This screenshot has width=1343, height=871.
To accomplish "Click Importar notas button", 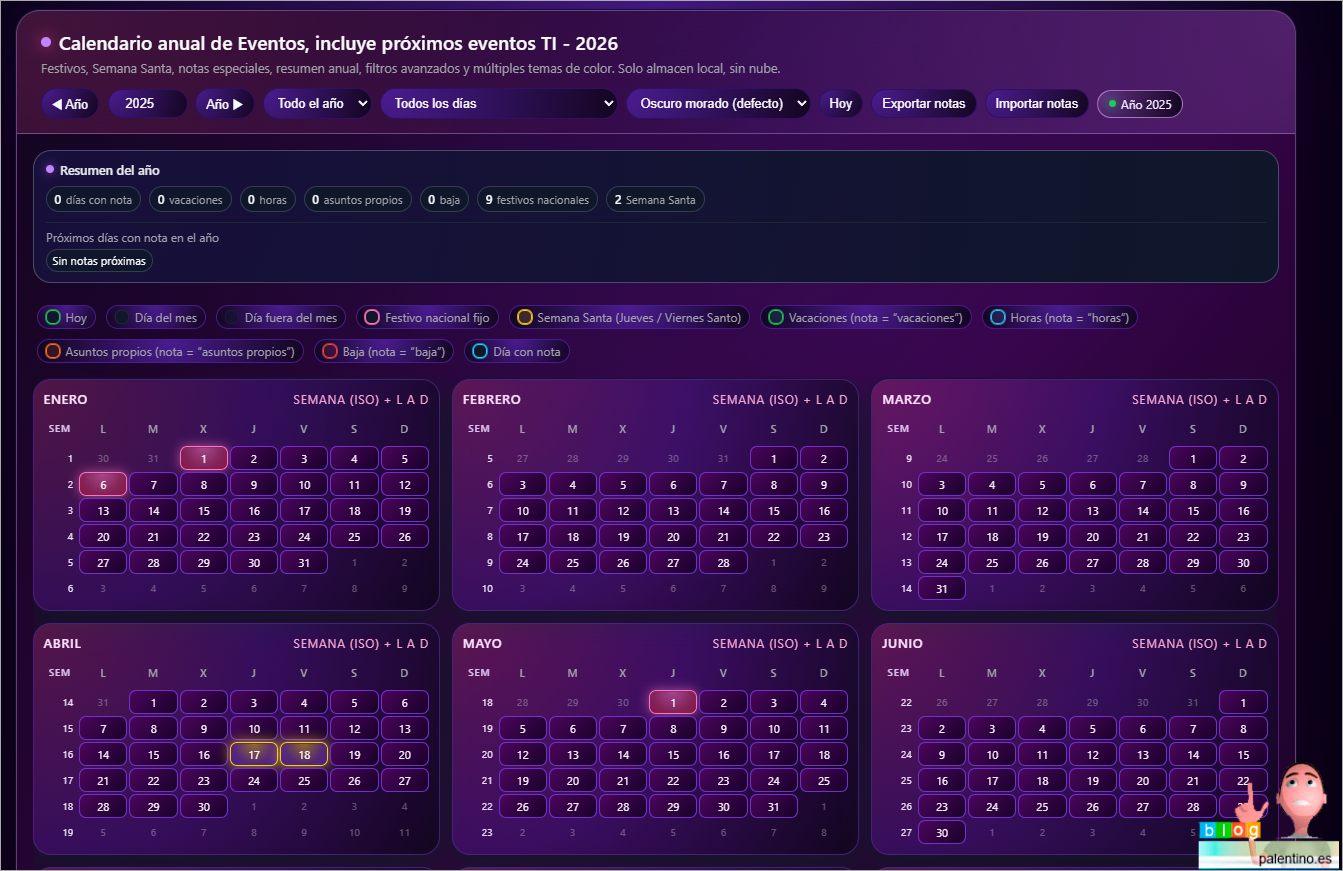I will pyautogui.click(x=1036, y=104).
